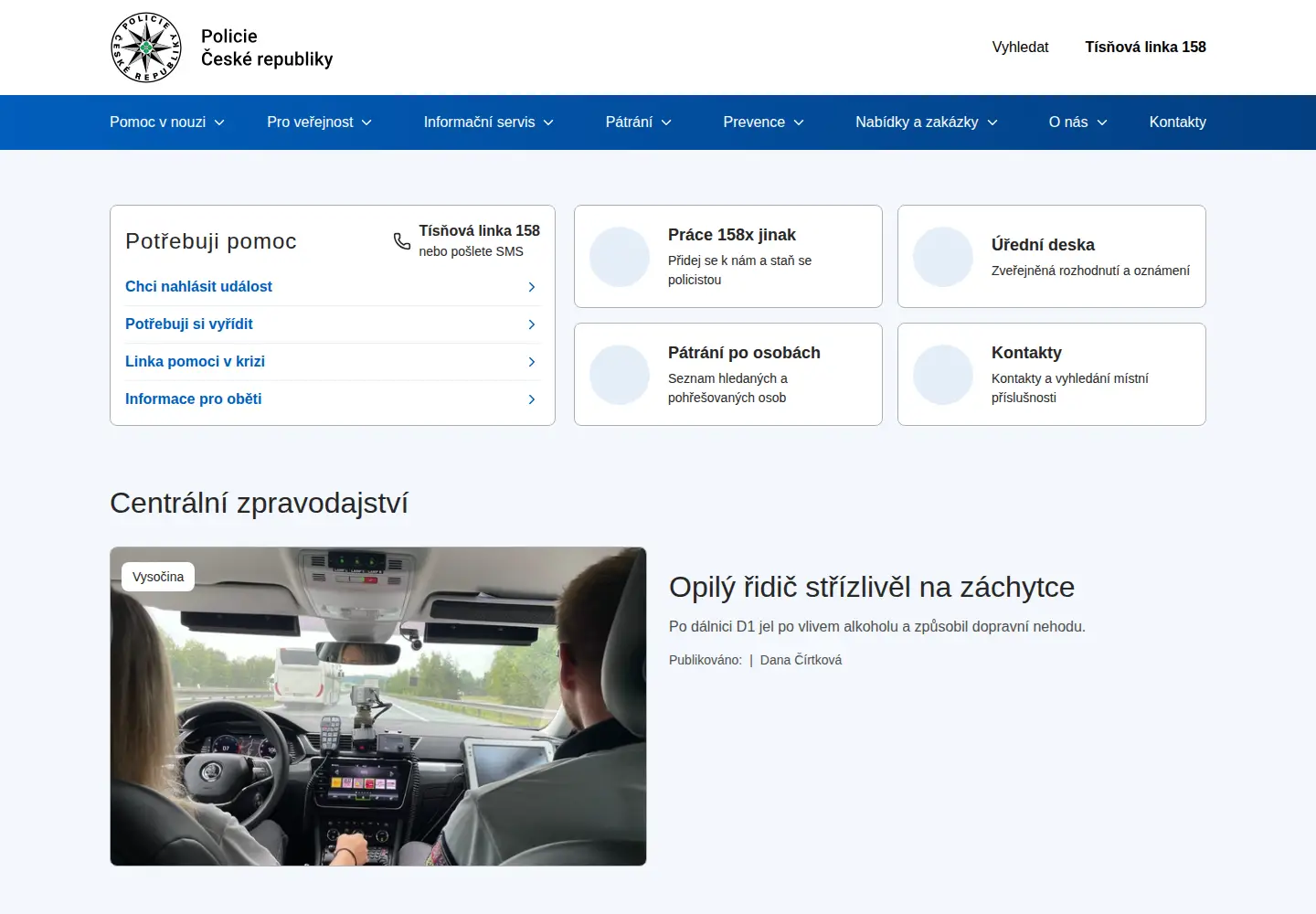The width and height of the screenshot is (1316, 914).
Task: Open article Opilý řidič střízlivěl na záchytce
Action: (872, 587)
